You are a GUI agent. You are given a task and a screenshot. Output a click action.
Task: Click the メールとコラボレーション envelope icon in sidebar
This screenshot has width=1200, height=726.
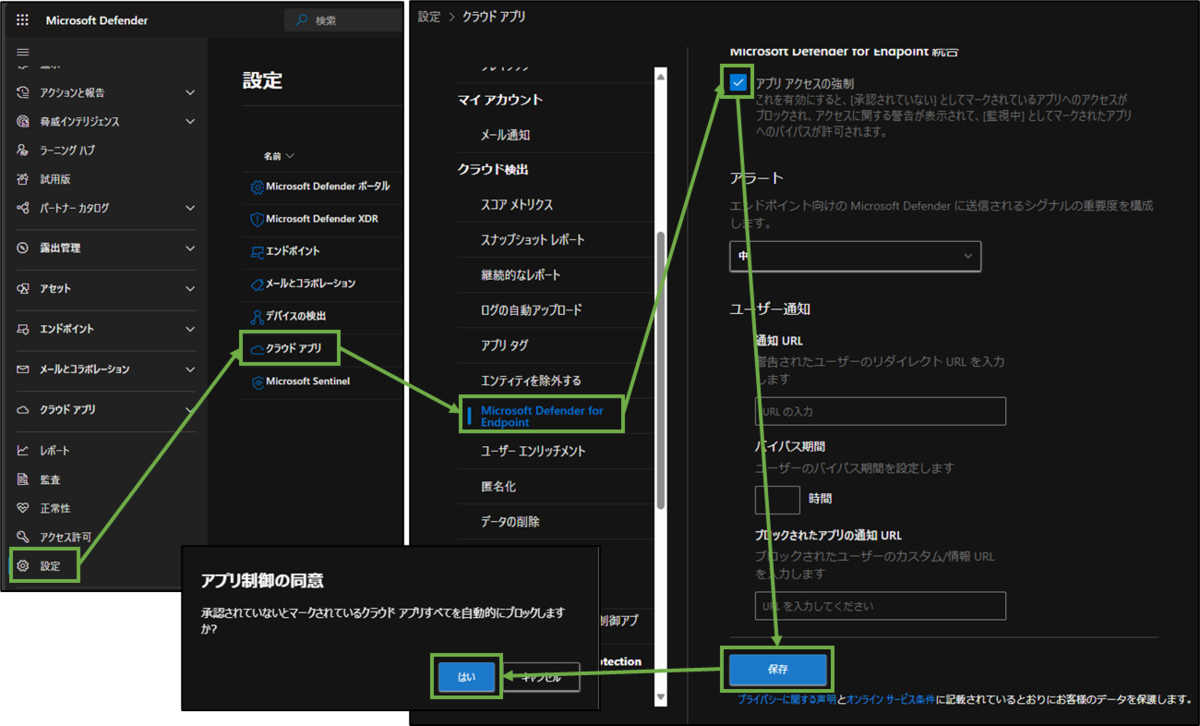click(23, 369)
